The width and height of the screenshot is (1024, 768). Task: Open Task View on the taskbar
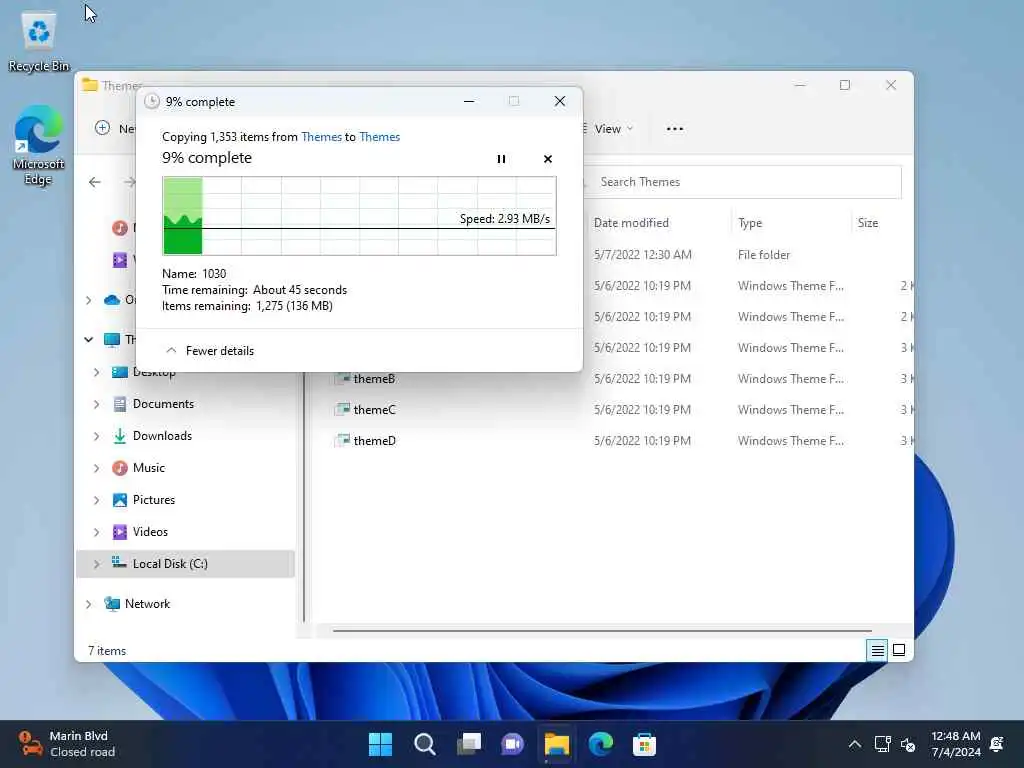pos(469,744)
